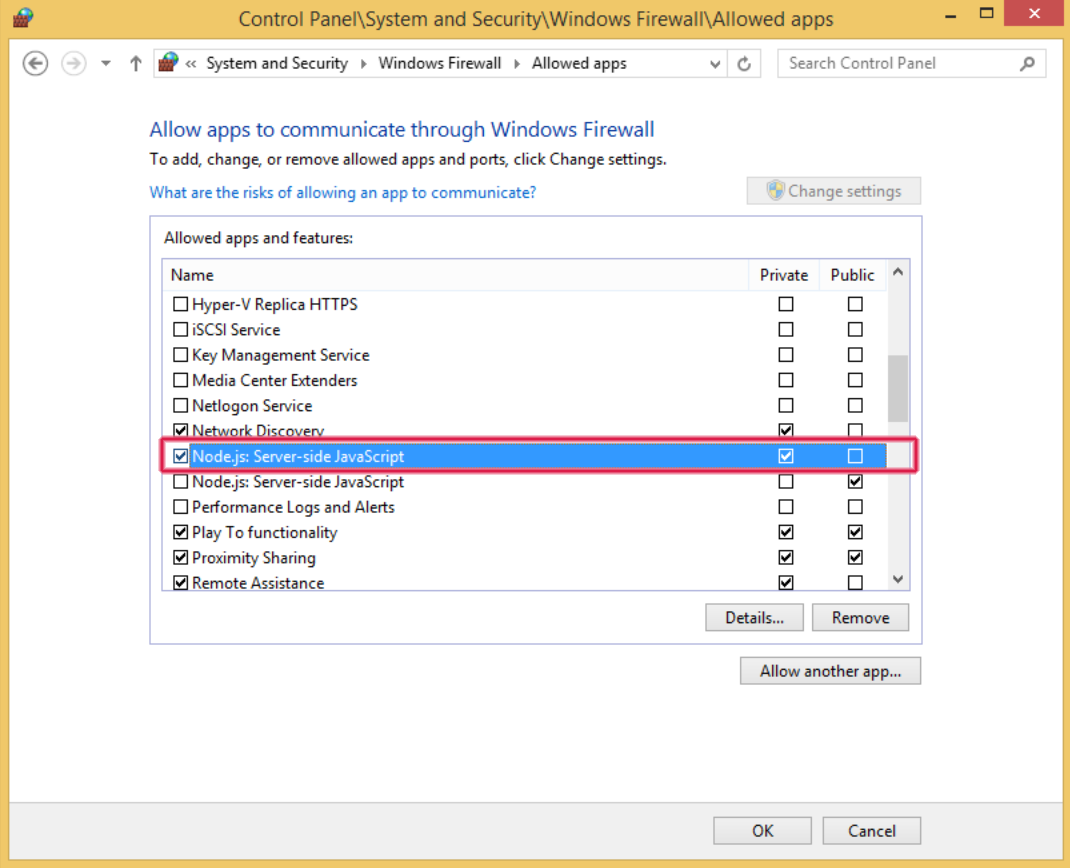Select the Play To functionality row text

[265, 532]
